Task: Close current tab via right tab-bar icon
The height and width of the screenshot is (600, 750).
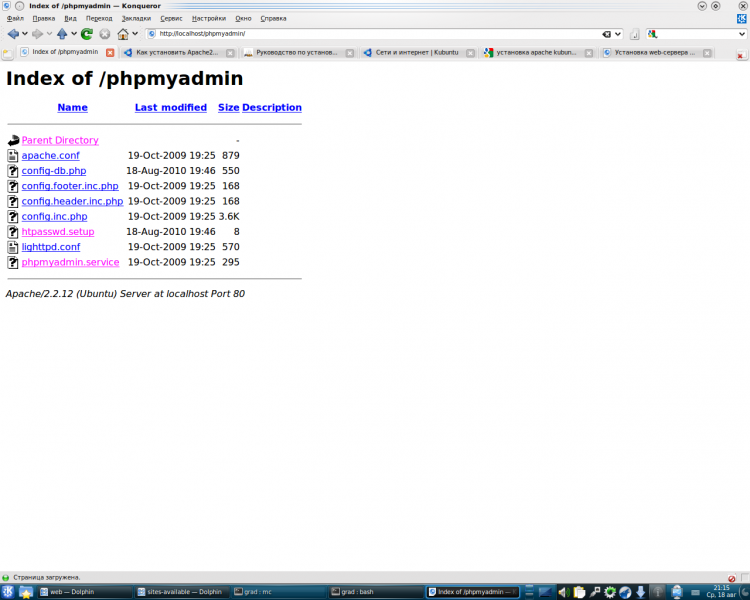Action: [740, 55]
